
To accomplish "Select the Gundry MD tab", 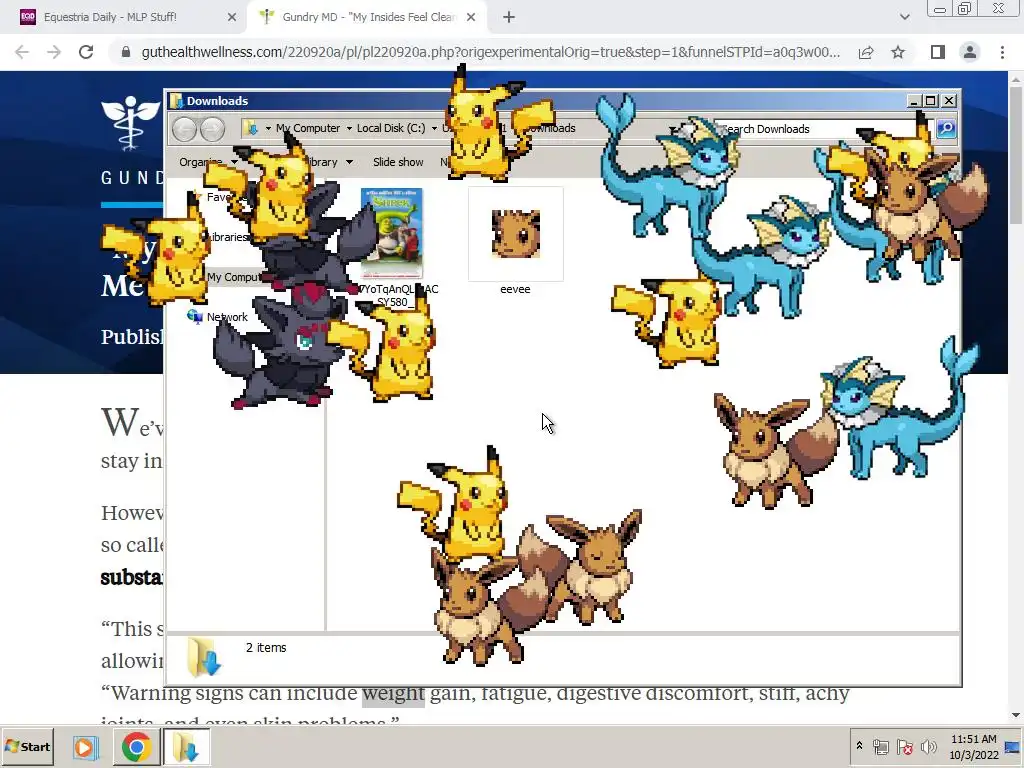I will [366, 18].
